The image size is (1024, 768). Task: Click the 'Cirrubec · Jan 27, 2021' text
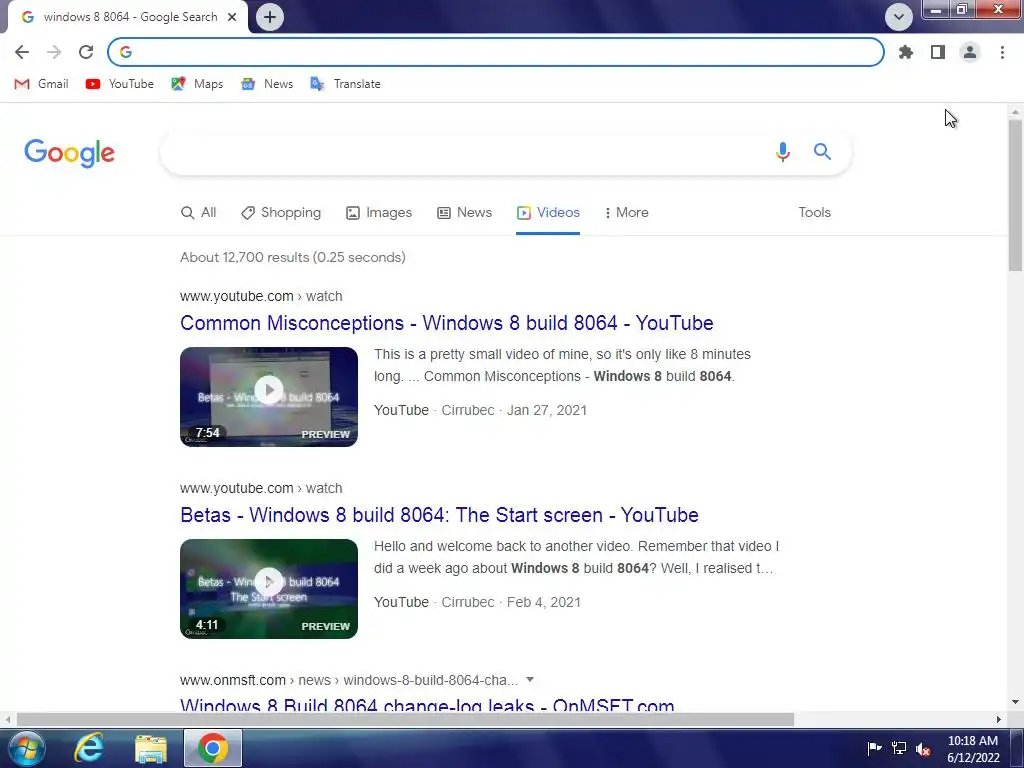514,411
